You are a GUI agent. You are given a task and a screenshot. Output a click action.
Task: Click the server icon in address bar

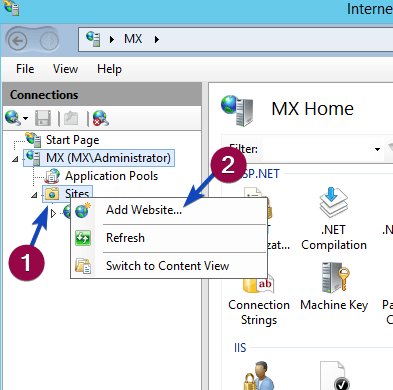(x=93, y=39)
